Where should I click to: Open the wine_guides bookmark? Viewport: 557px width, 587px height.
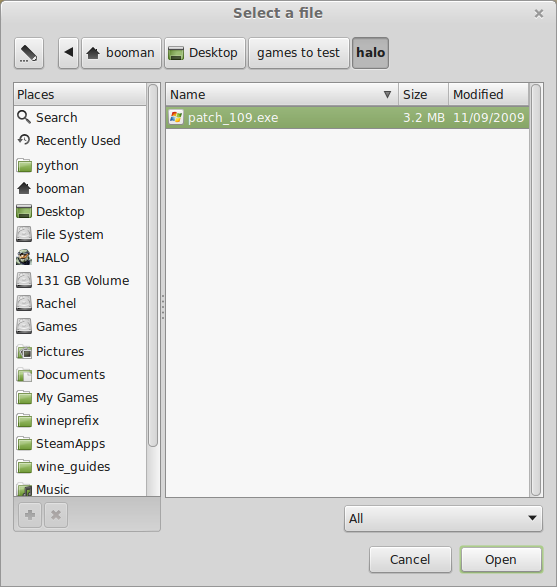pyautogui.click(x=80, y=466)
